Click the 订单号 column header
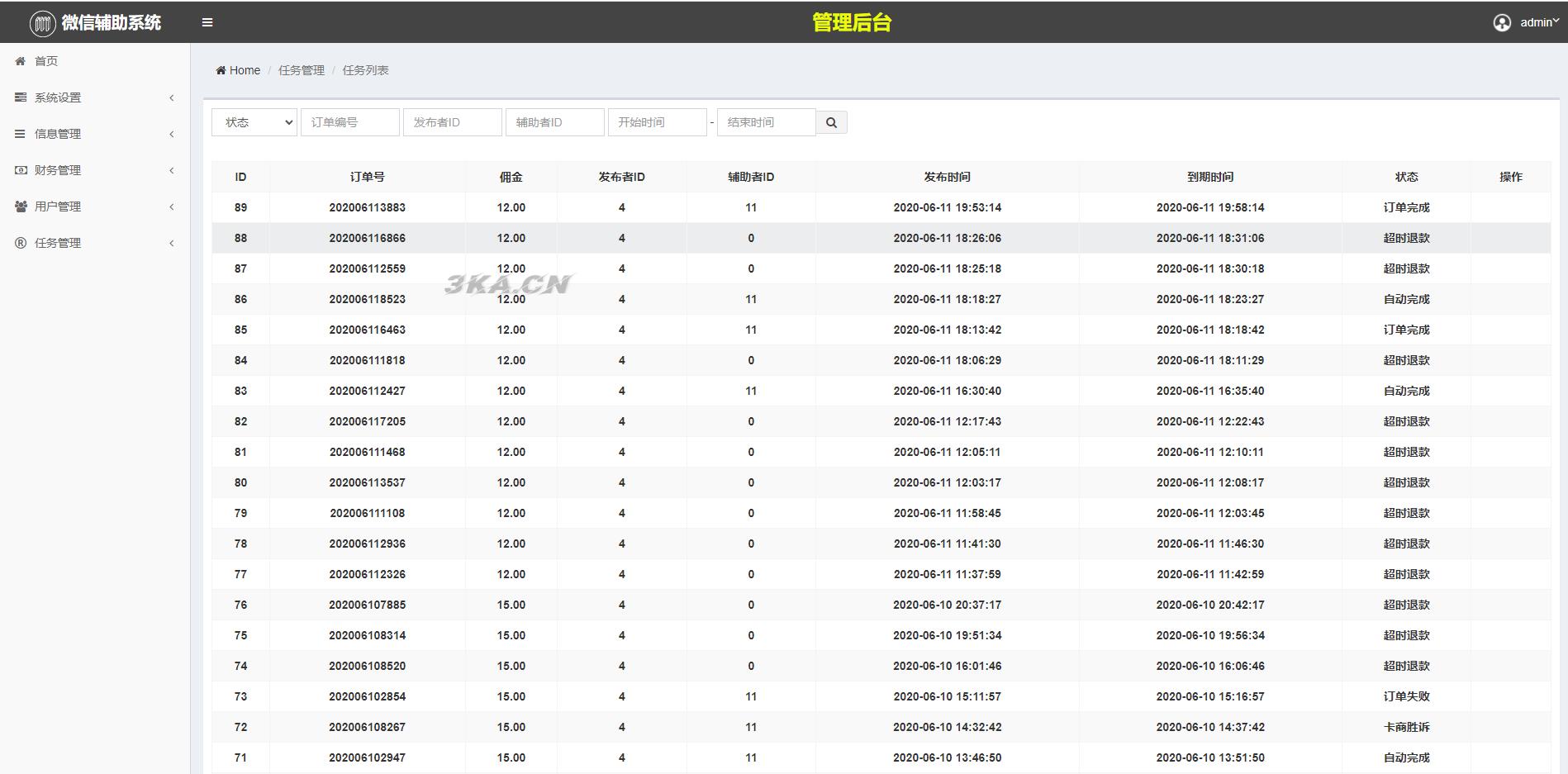Screen dimensions: 1568x774 pos(368,177)
